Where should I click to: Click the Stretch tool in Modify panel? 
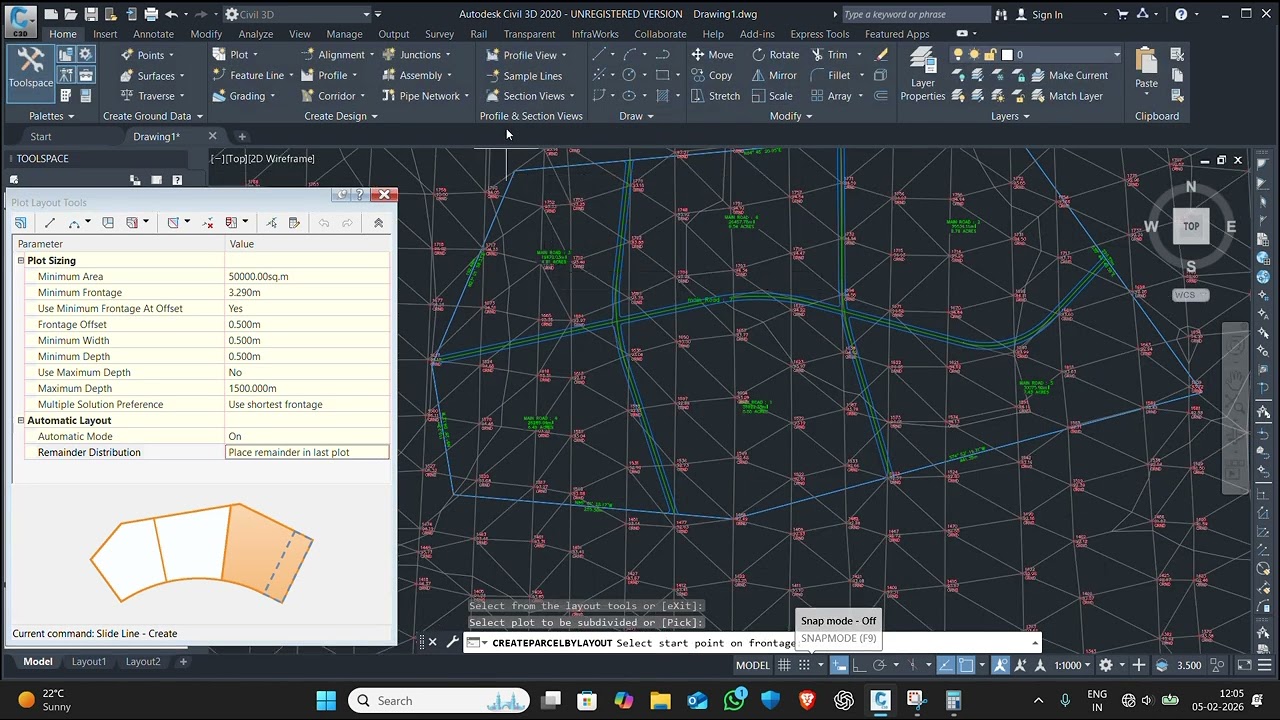[x=715, y=96]
